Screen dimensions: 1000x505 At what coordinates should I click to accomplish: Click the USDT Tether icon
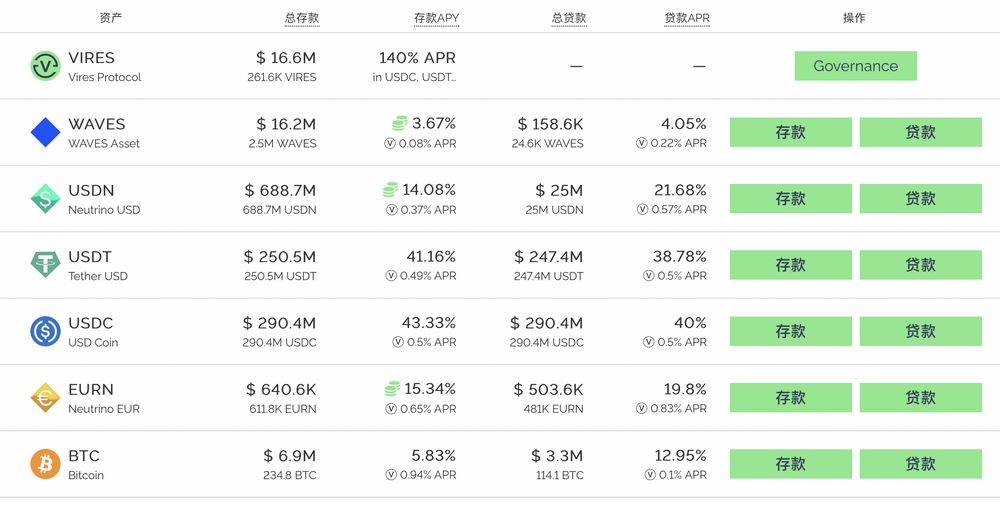[46, 265]
